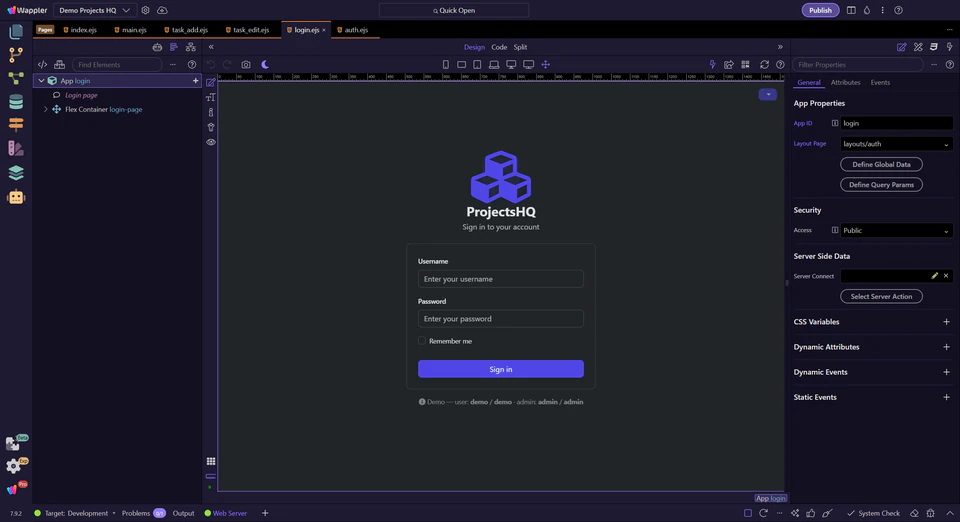Open the experimental settings gear icon
The image size is (960, 522).
point(13,466)
